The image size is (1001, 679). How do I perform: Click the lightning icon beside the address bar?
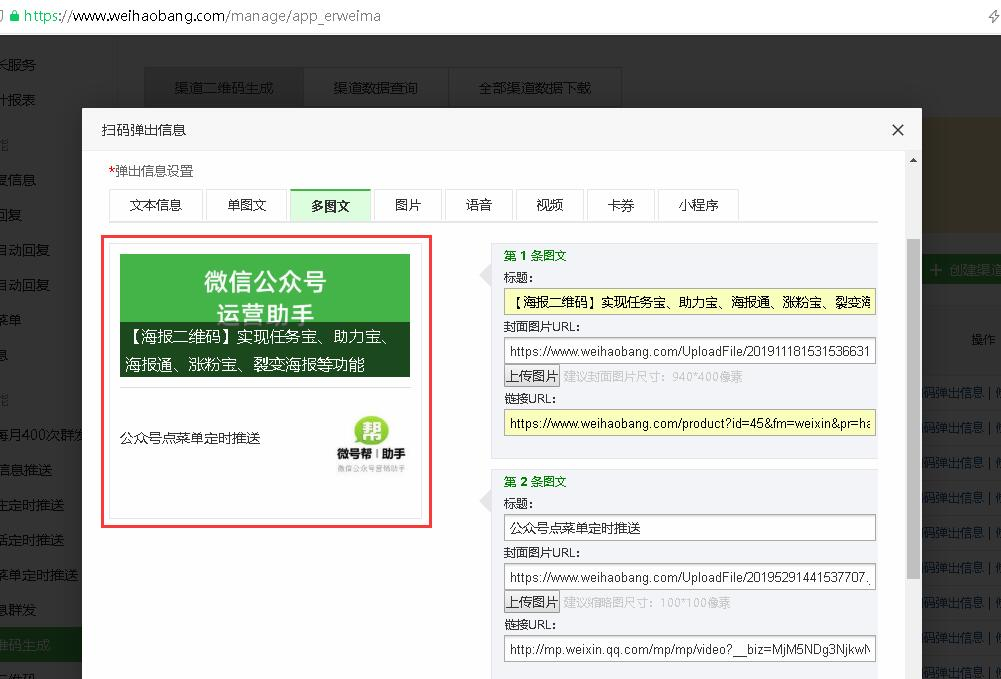click(993, 17)
